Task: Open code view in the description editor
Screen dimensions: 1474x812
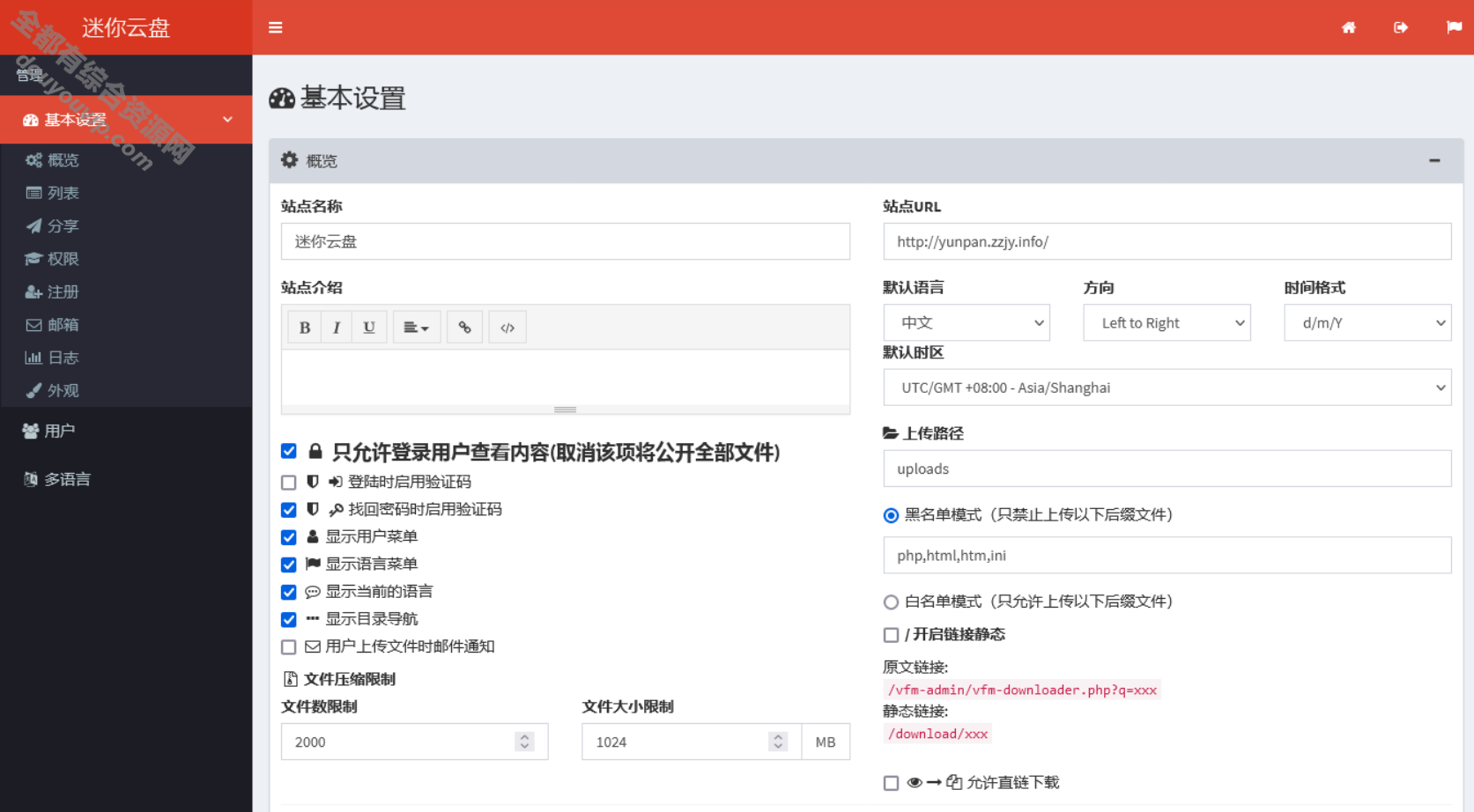Action: (507, 328)
